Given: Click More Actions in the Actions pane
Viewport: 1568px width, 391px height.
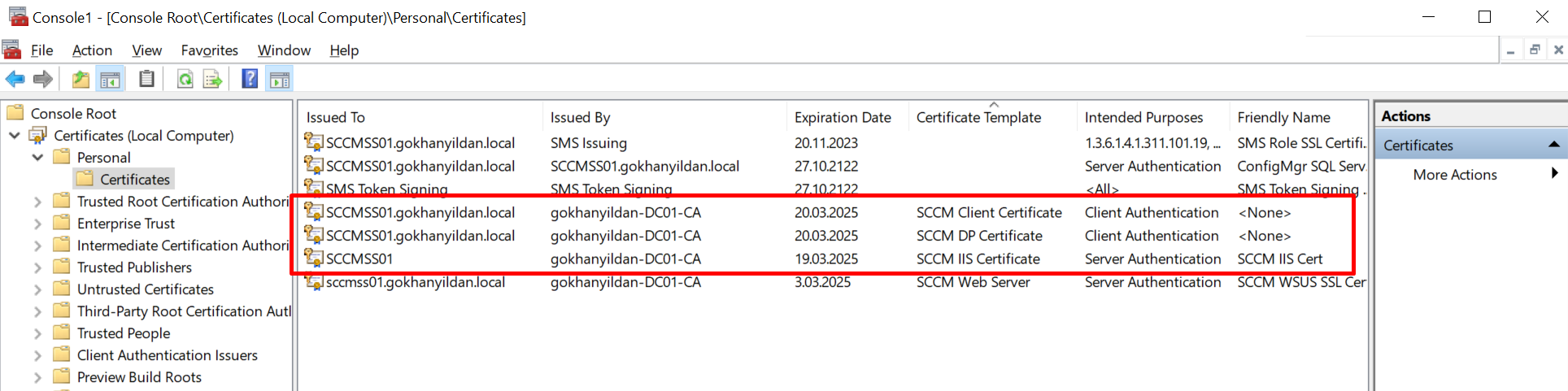Looking at the screenshot, I should click(1455, 174).
